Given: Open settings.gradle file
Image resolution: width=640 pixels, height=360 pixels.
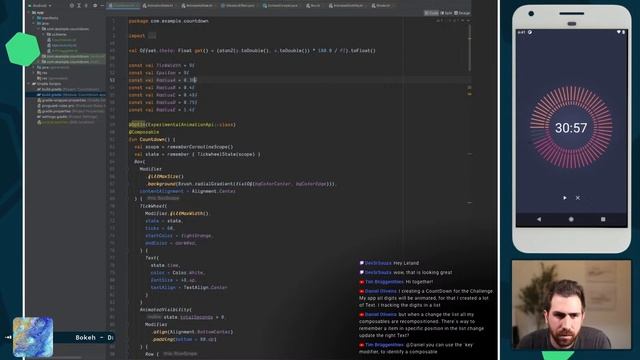Looking at the screenshot, I should coord(67,117).
